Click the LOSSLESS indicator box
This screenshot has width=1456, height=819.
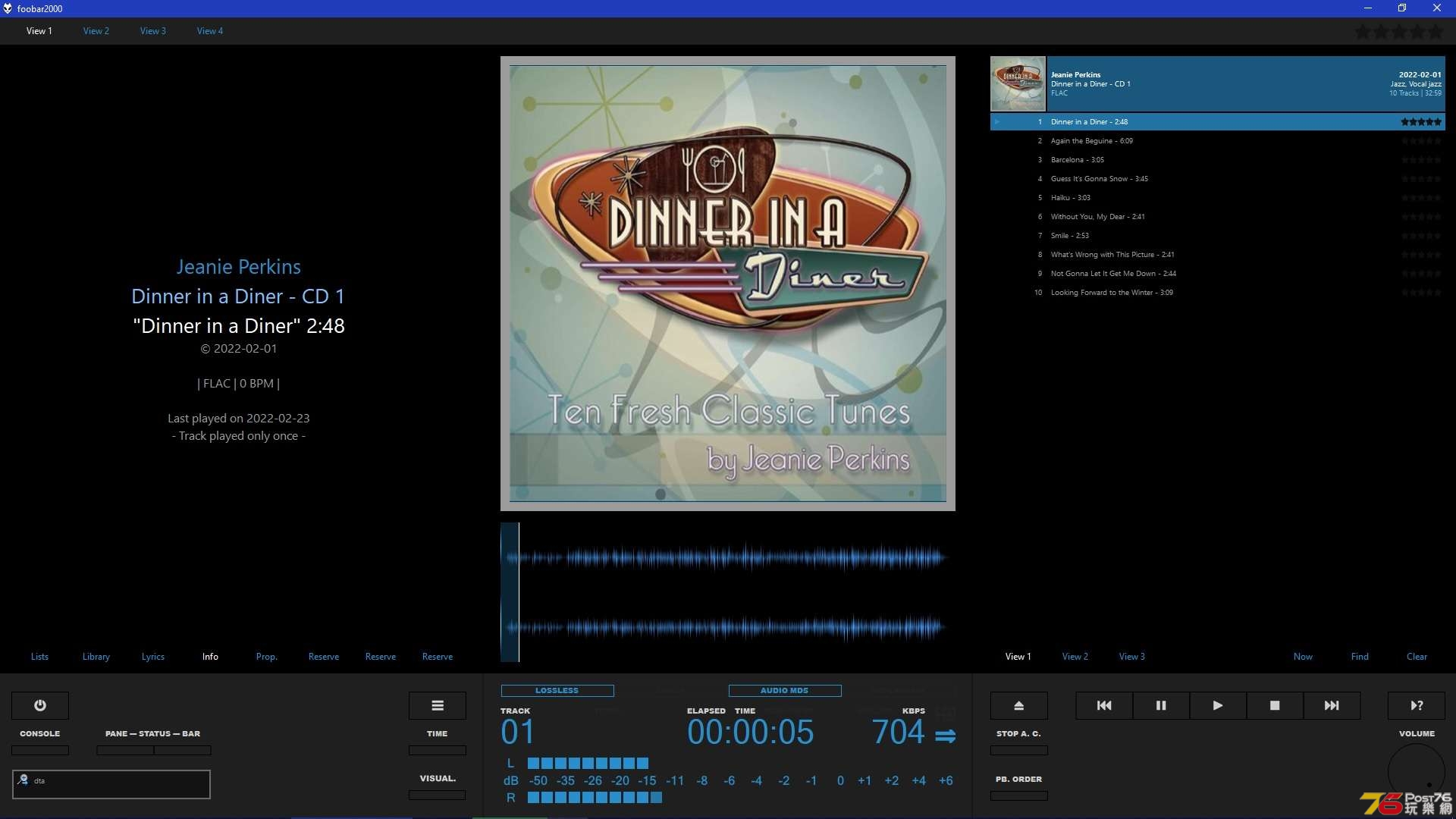557,691
